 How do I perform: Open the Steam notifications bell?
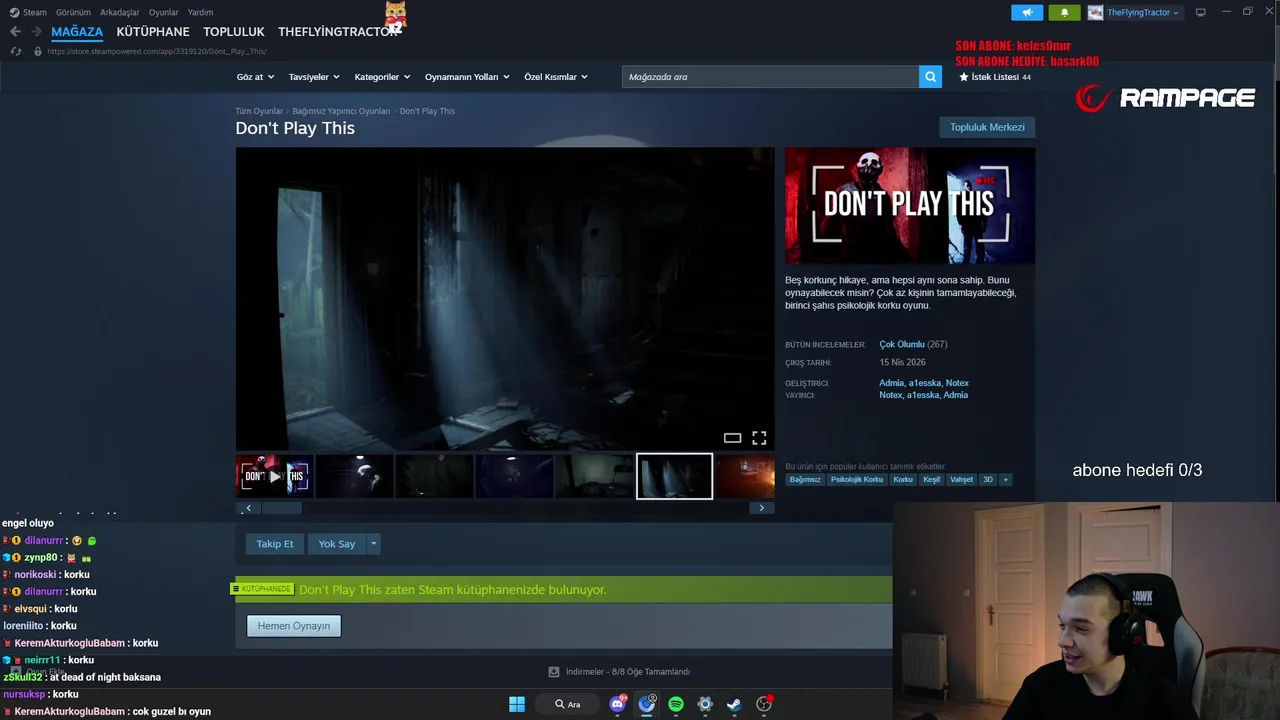(x=1064, y=12)
